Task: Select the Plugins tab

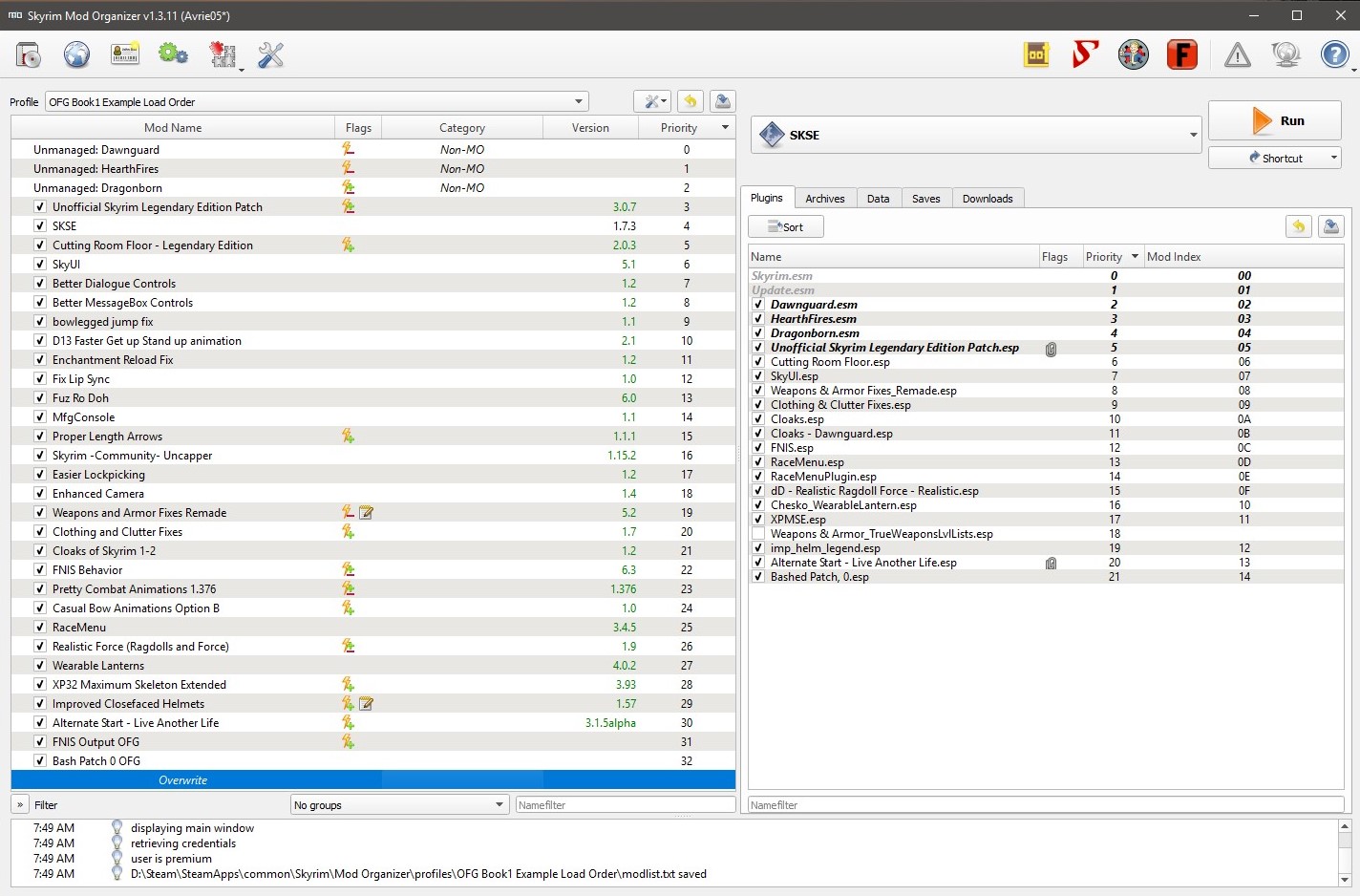Action: click(766, 198)
